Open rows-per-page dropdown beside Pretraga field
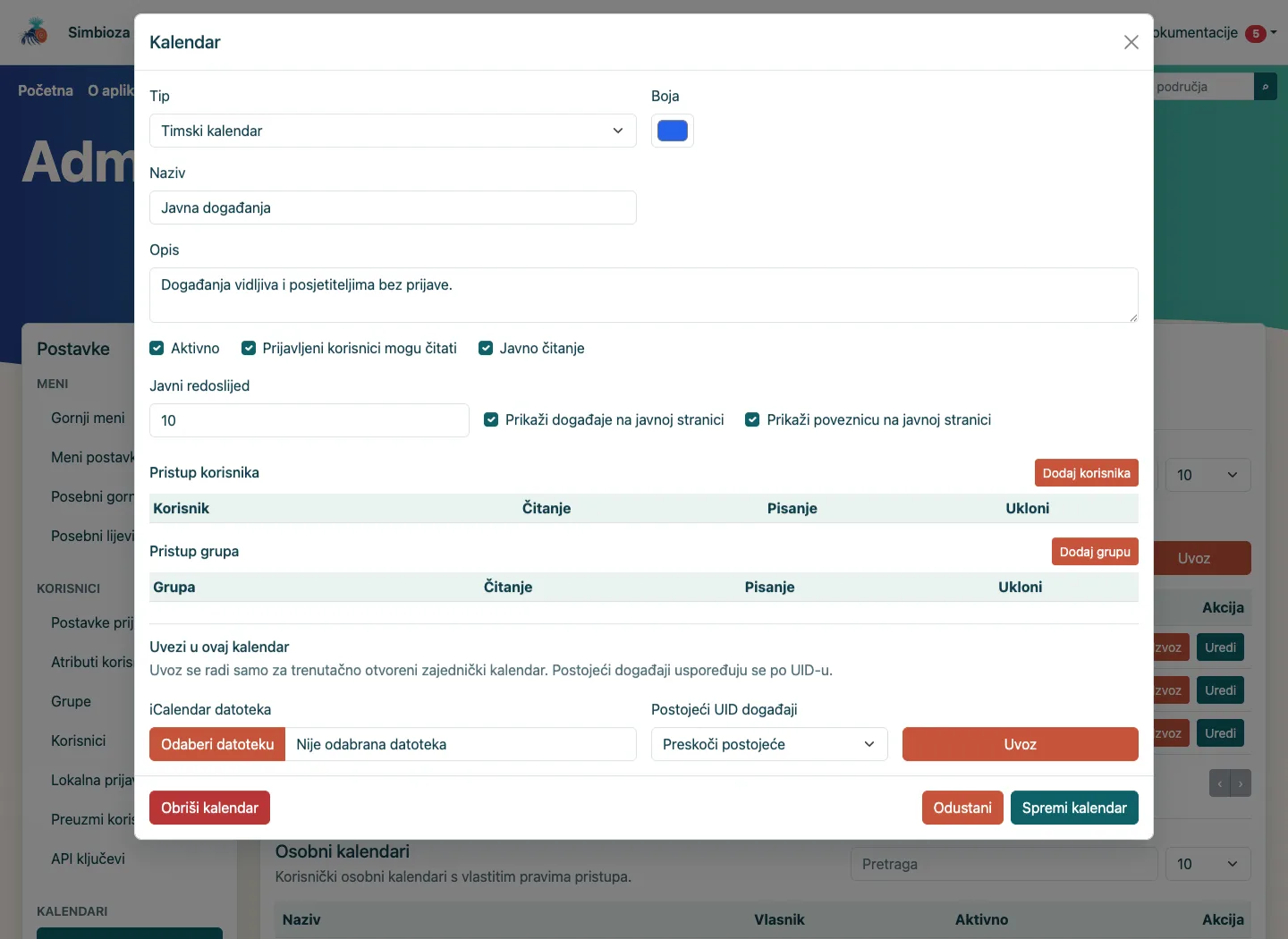 tap(1207, 864)
